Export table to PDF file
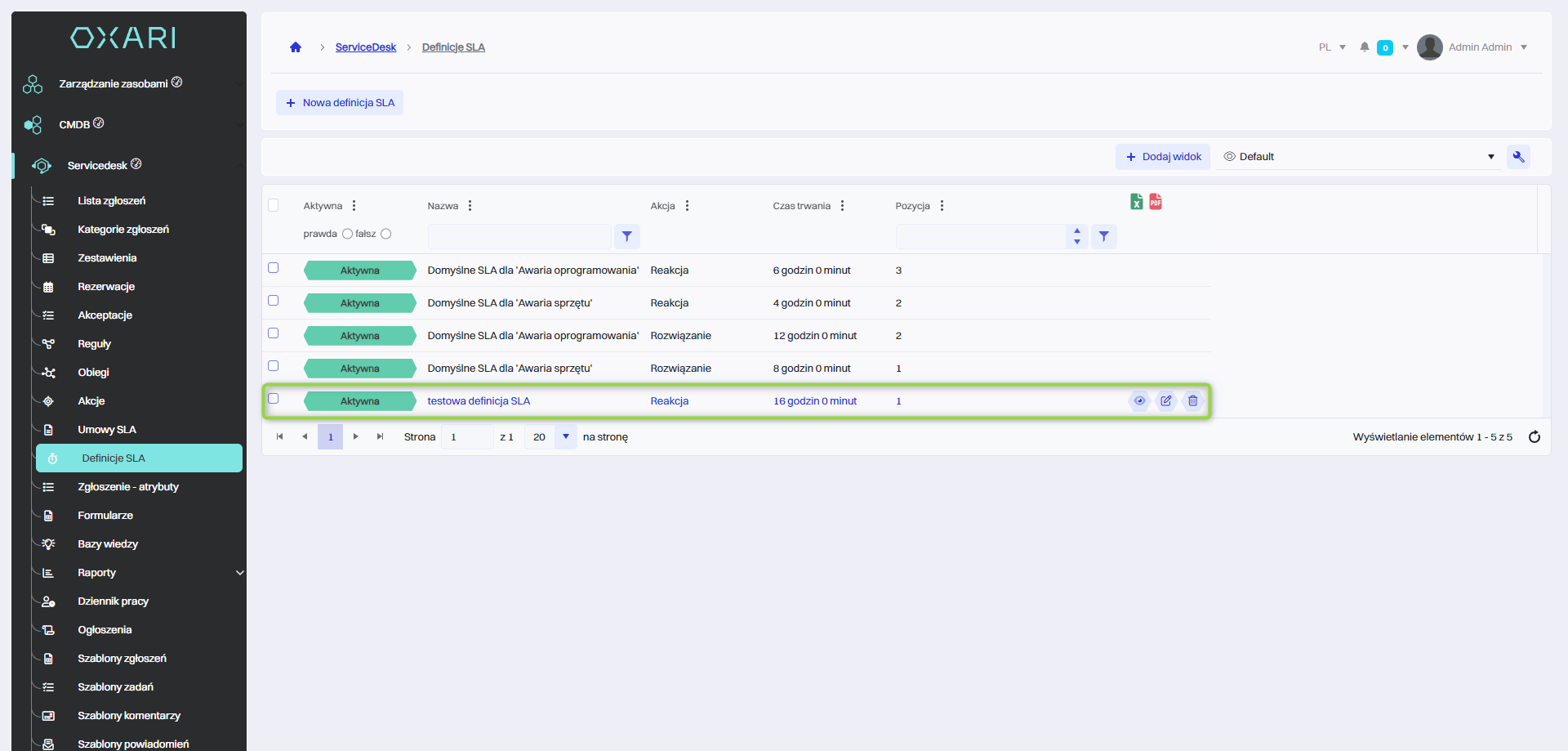The width and height of the screenshot is (1568, 751). (1156, 202)
